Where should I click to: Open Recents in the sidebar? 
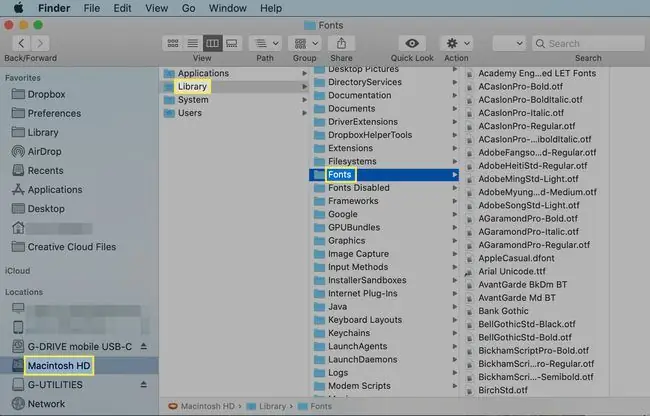[x=45, y=171]
